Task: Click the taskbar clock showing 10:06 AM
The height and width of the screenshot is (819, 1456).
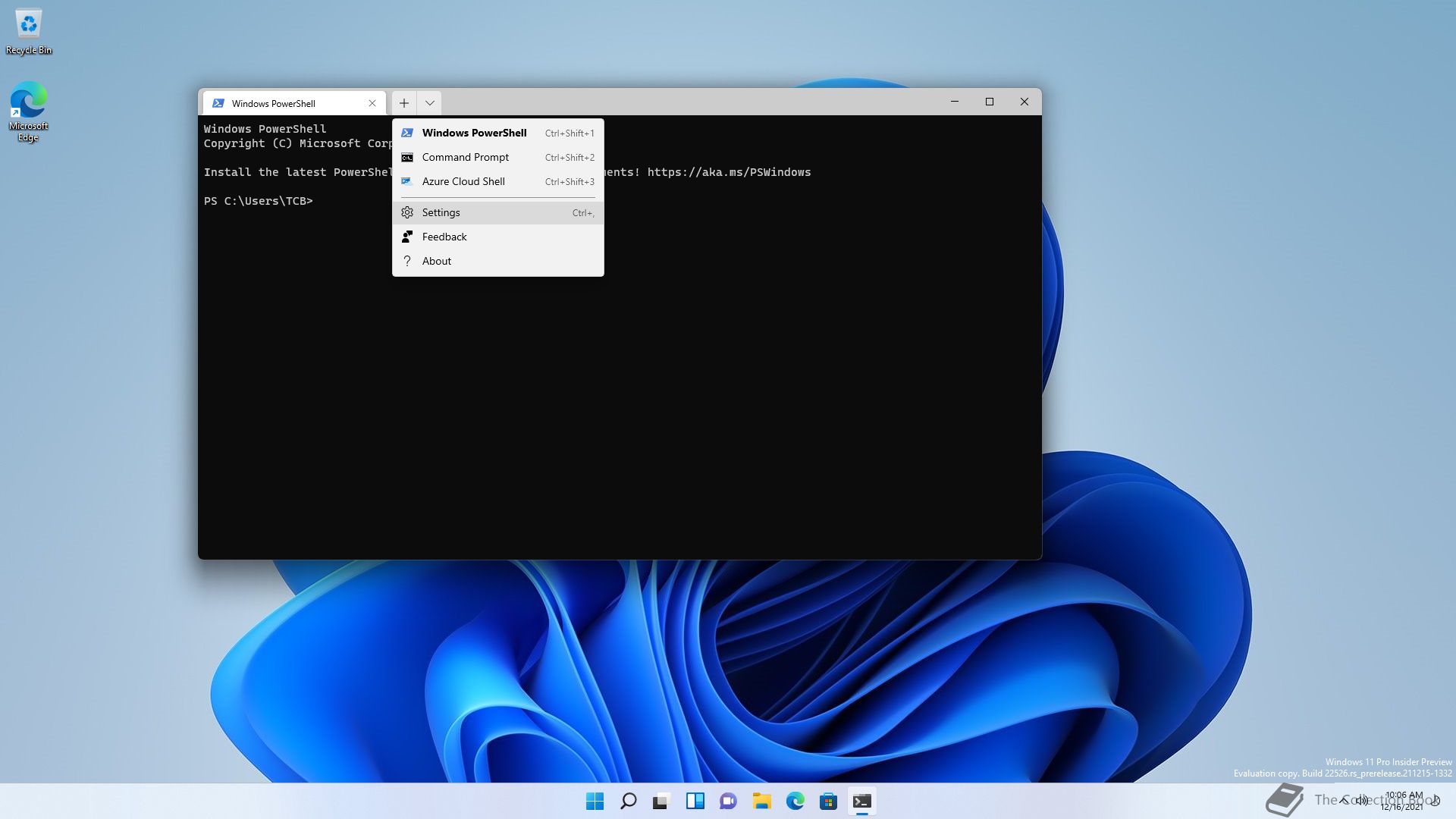Action: (1402, 801)
